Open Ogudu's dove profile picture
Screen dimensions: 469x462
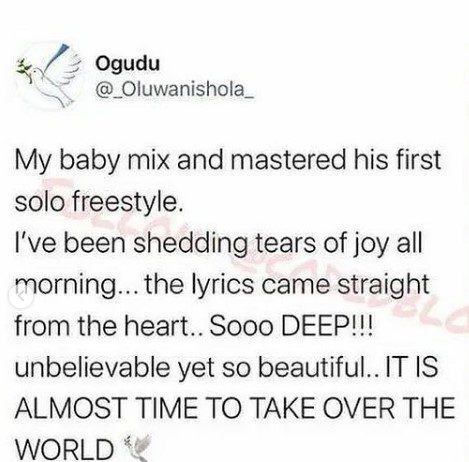click(49, 76)
